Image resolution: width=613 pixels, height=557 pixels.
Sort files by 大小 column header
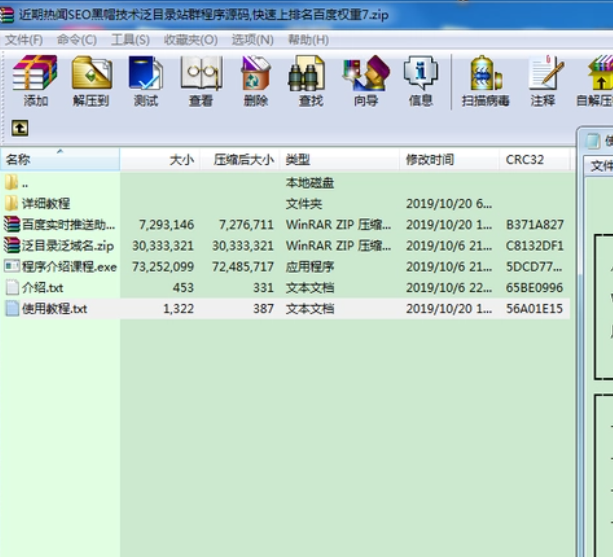[160, 159]
